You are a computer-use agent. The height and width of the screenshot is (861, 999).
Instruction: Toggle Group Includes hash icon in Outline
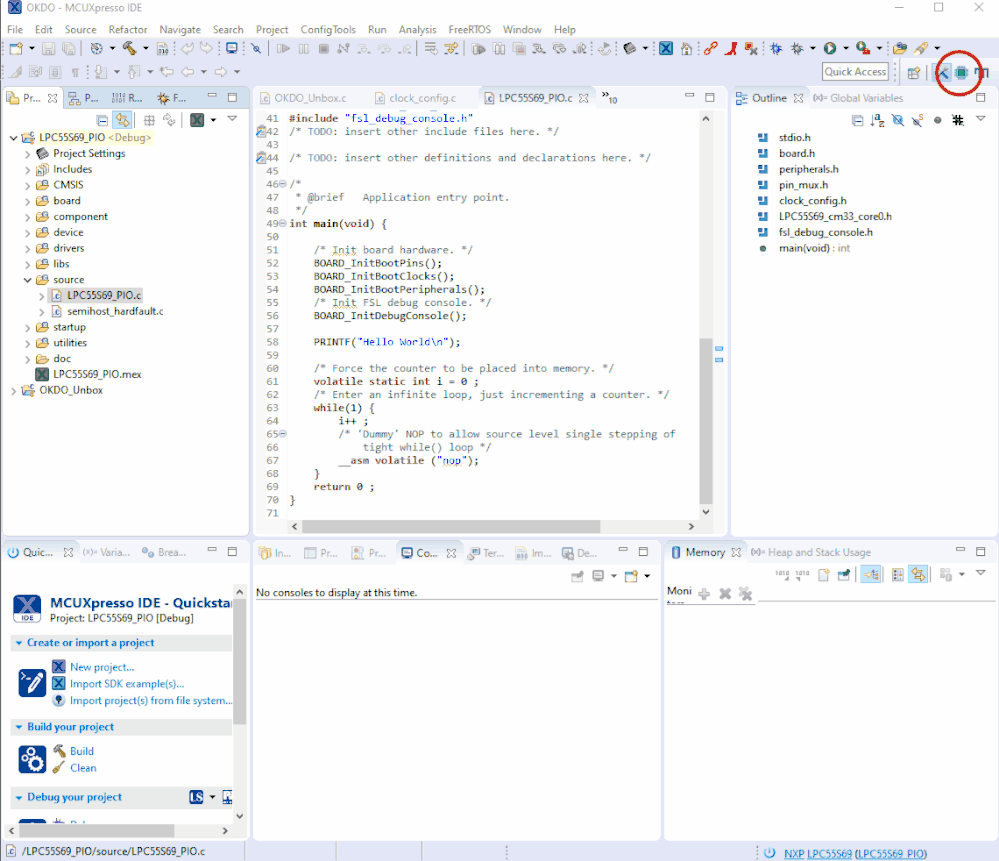click(x=958, y=120)
